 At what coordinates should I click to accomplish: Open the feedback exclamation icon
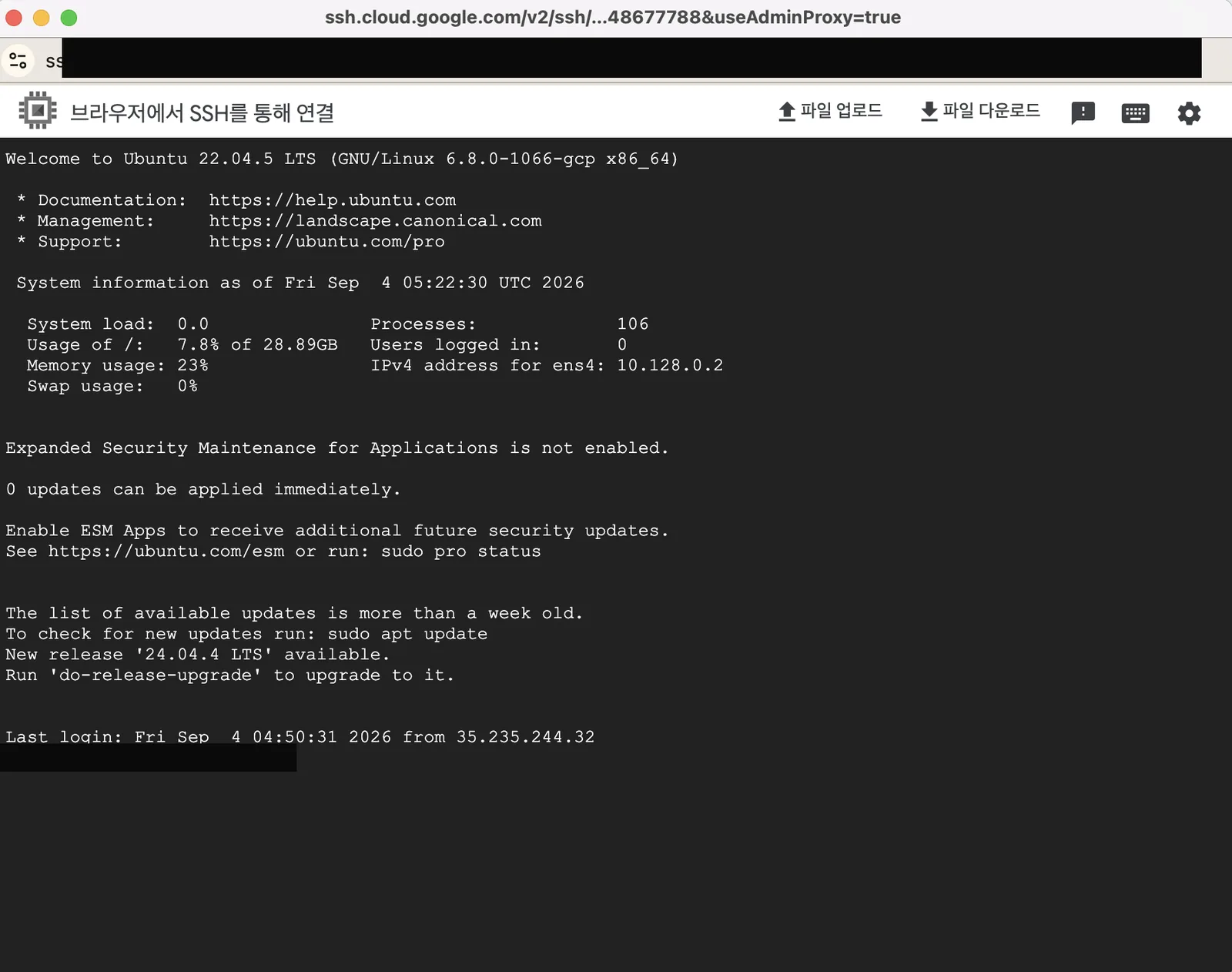coord(1083,113)
